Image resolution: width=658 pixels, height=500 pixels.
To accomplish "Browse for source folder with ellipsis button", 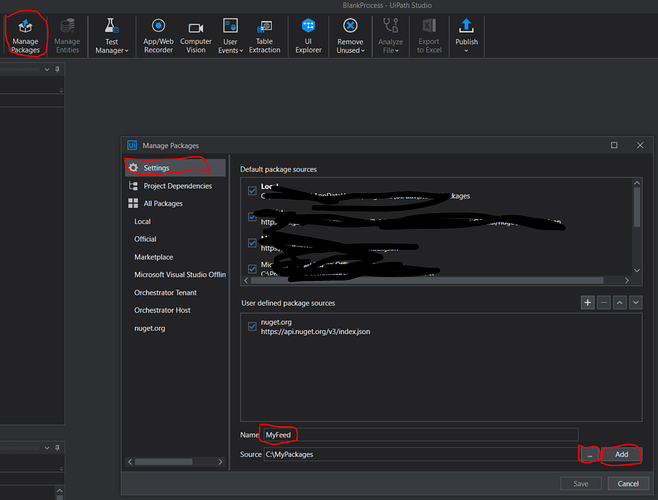I will point(590,455).
